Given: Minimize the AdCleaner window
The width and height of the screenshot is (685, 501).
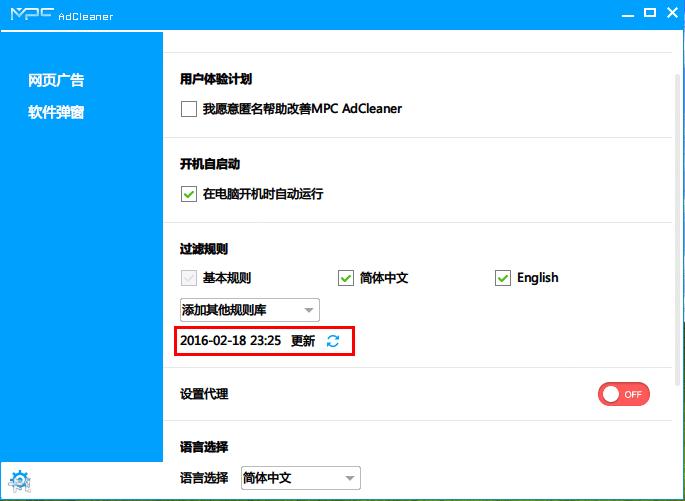Looking at the screenshot, I should [x=628, y=14].
